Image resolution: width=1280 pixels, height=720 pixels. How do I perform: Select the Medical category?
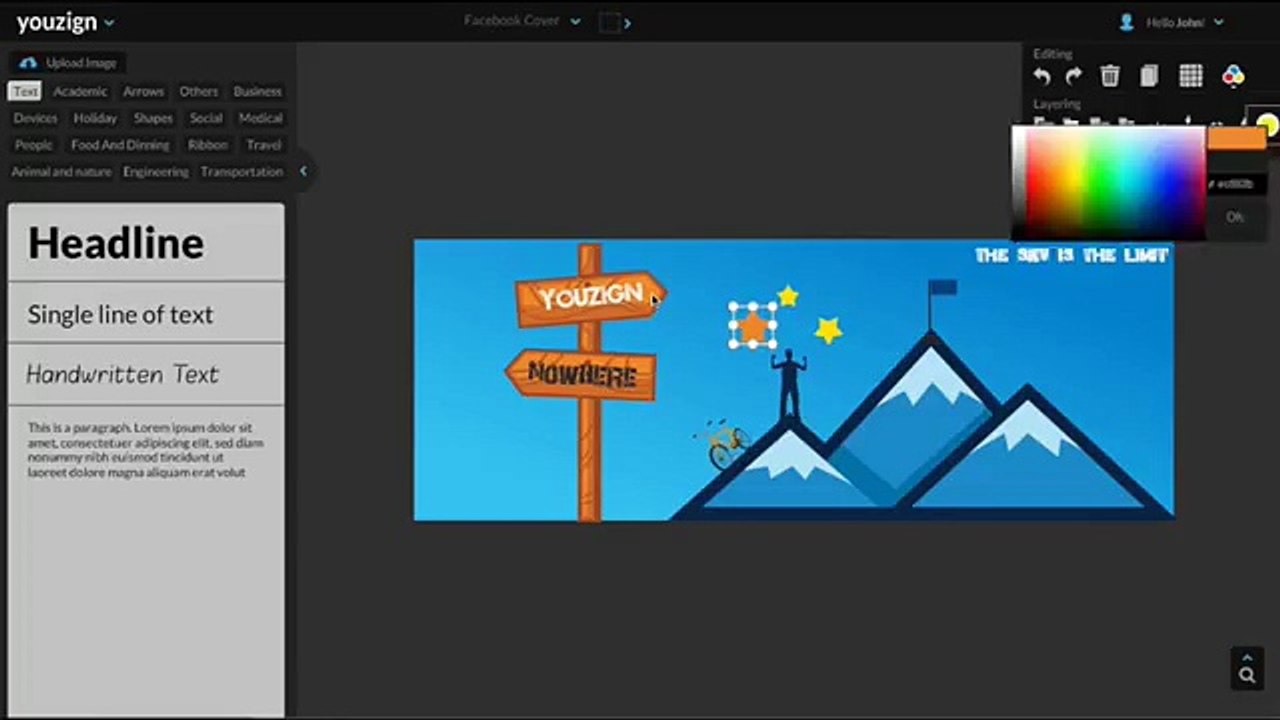[x=260, y=118]
